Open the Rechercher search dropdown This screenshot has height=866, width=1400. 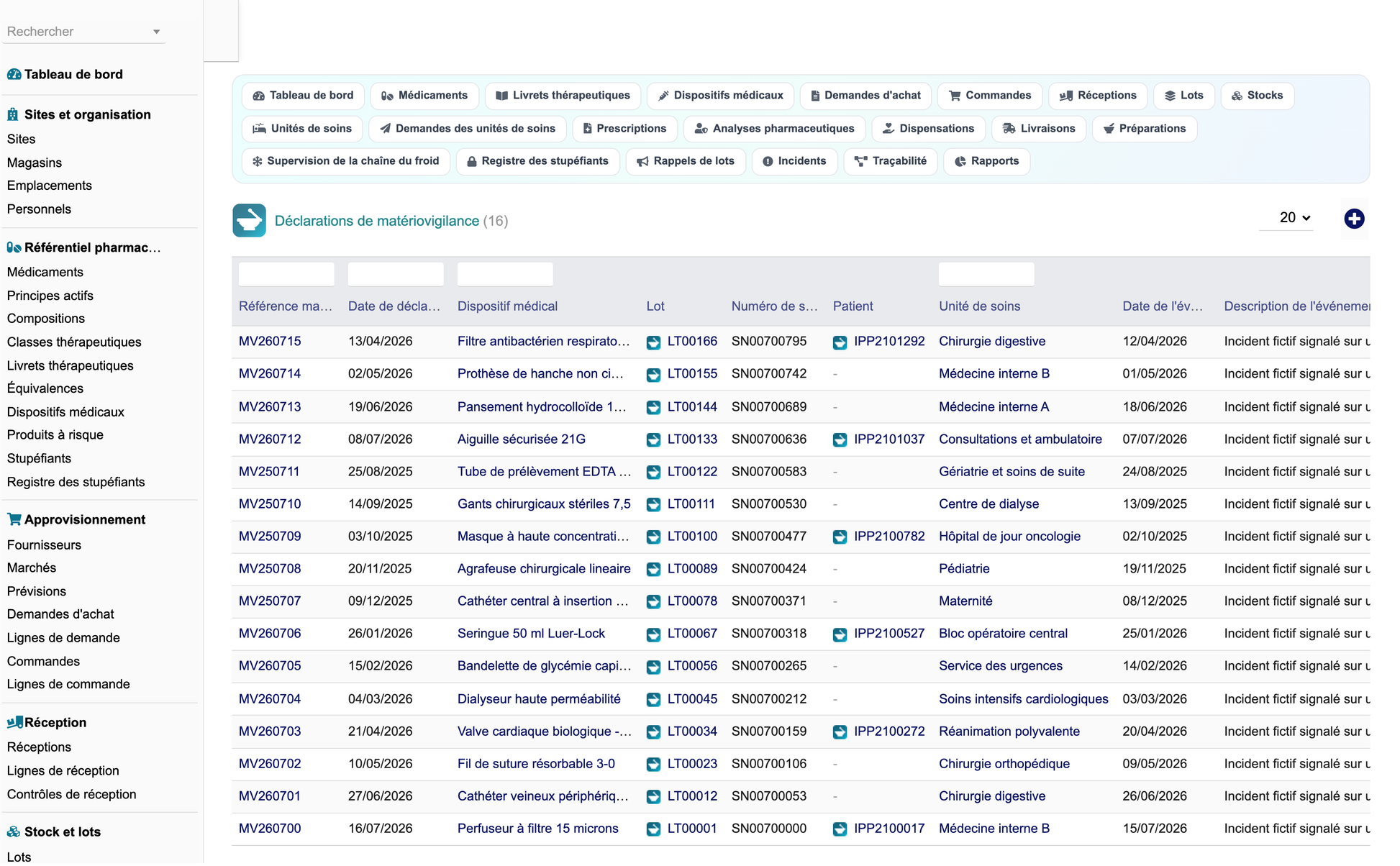coord(84,32)
